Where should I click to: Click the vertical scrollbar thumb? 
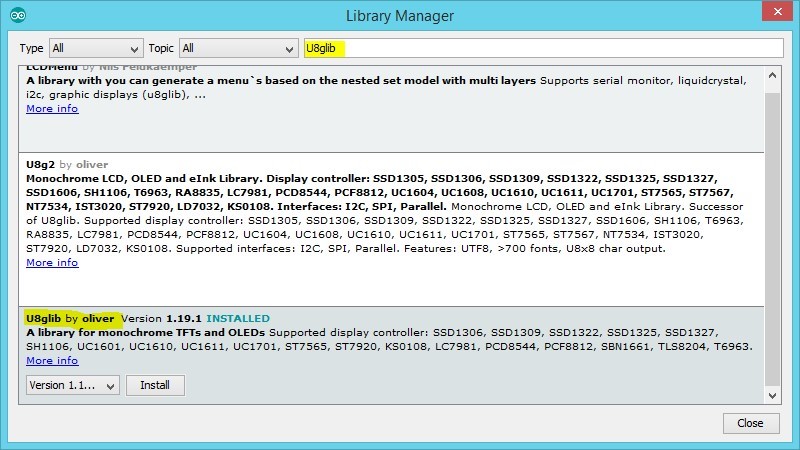tap(772, 240)
